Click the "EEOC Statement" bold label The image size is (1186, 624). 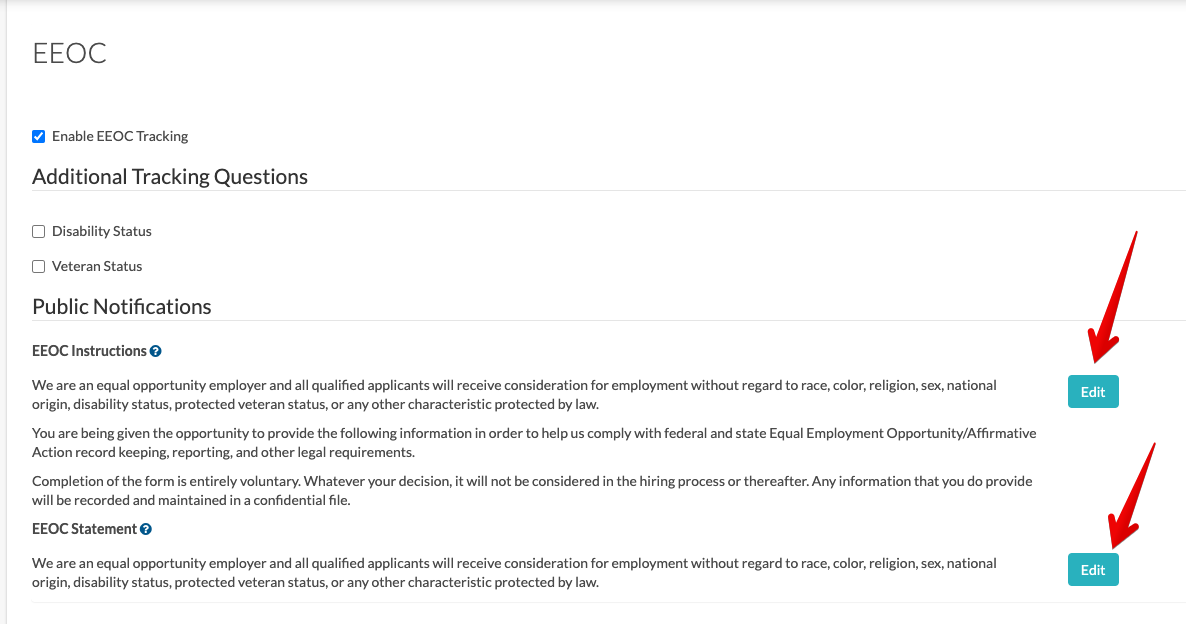pos(84,529)
